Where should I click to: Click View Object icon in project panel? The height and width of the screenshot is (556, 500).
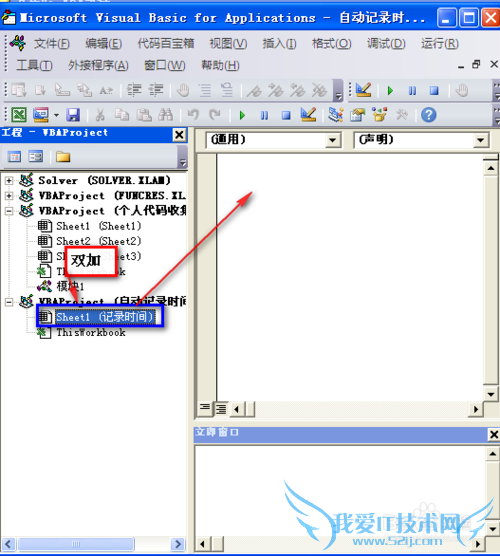pyautogui.click(x=36, y=156)
